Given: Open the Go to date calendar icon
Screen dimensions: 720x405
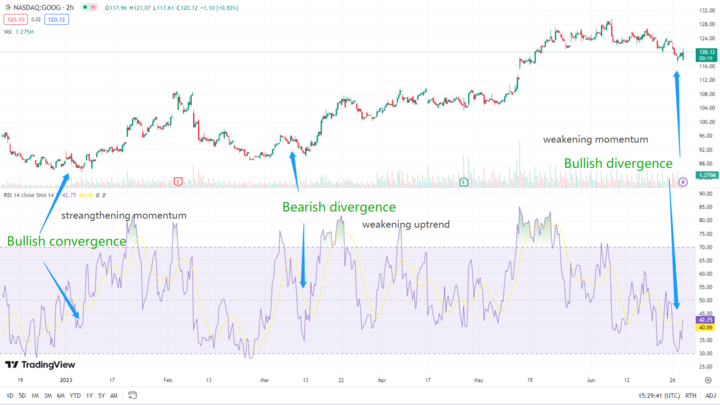Looking at the screenshot, I should [x=132, y=395].
